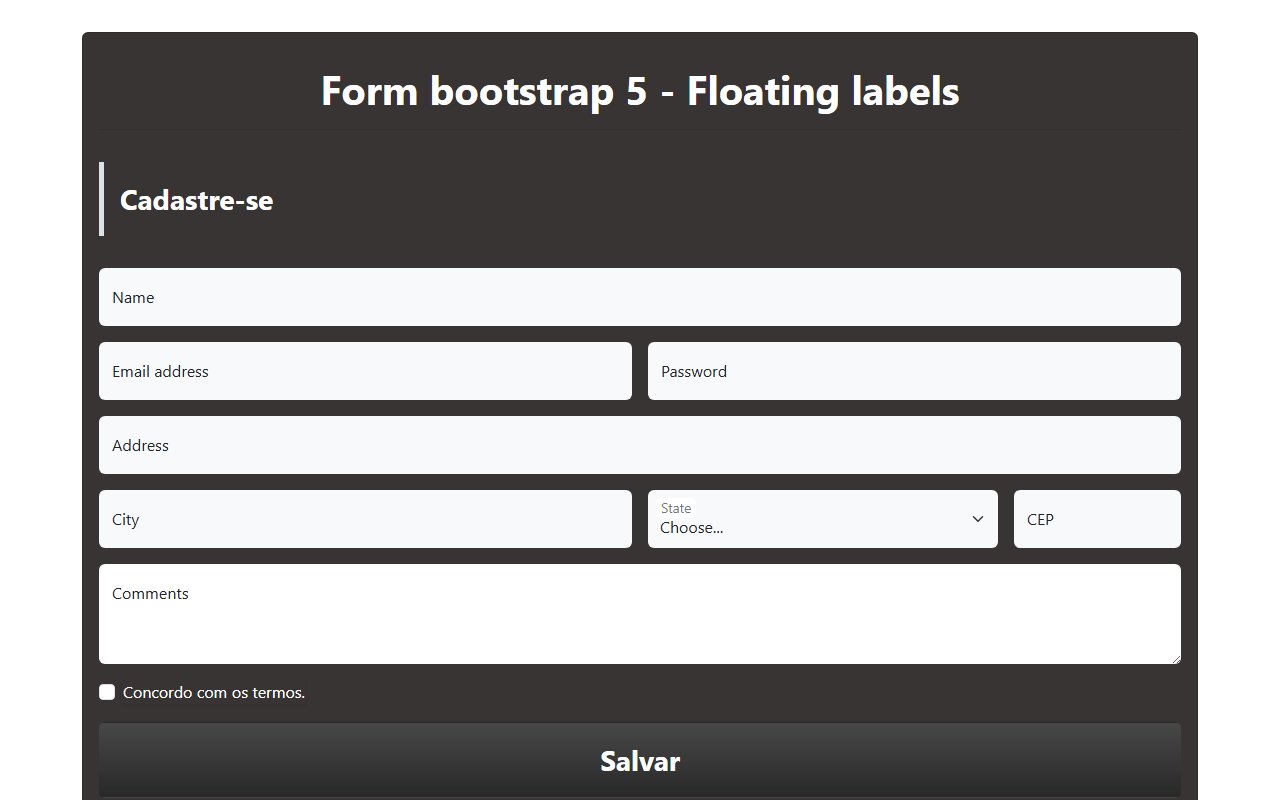Click the Email address input field
The image size is (1280, 800).
point(365,371)
